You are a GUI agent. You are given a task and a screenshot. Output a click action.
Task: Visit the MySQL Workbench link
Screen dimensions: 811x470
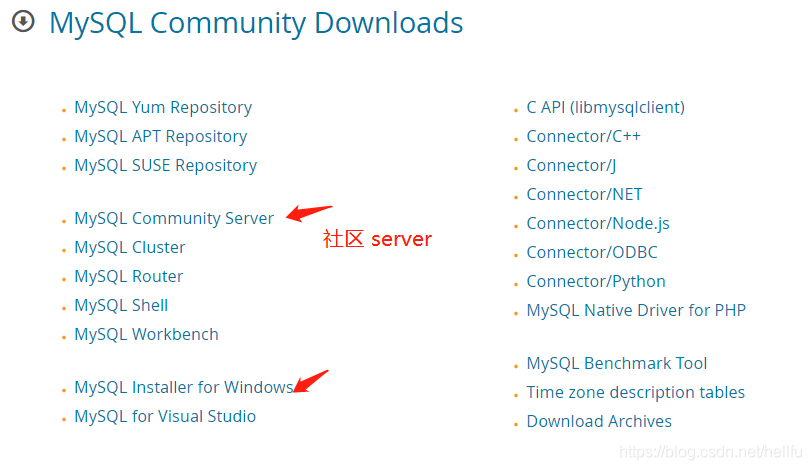point(146,334)
